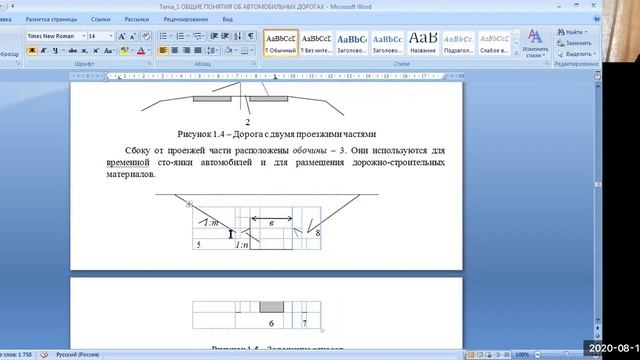Open line spacing options
The image size is (640, 360).
[x=212, y=51]
